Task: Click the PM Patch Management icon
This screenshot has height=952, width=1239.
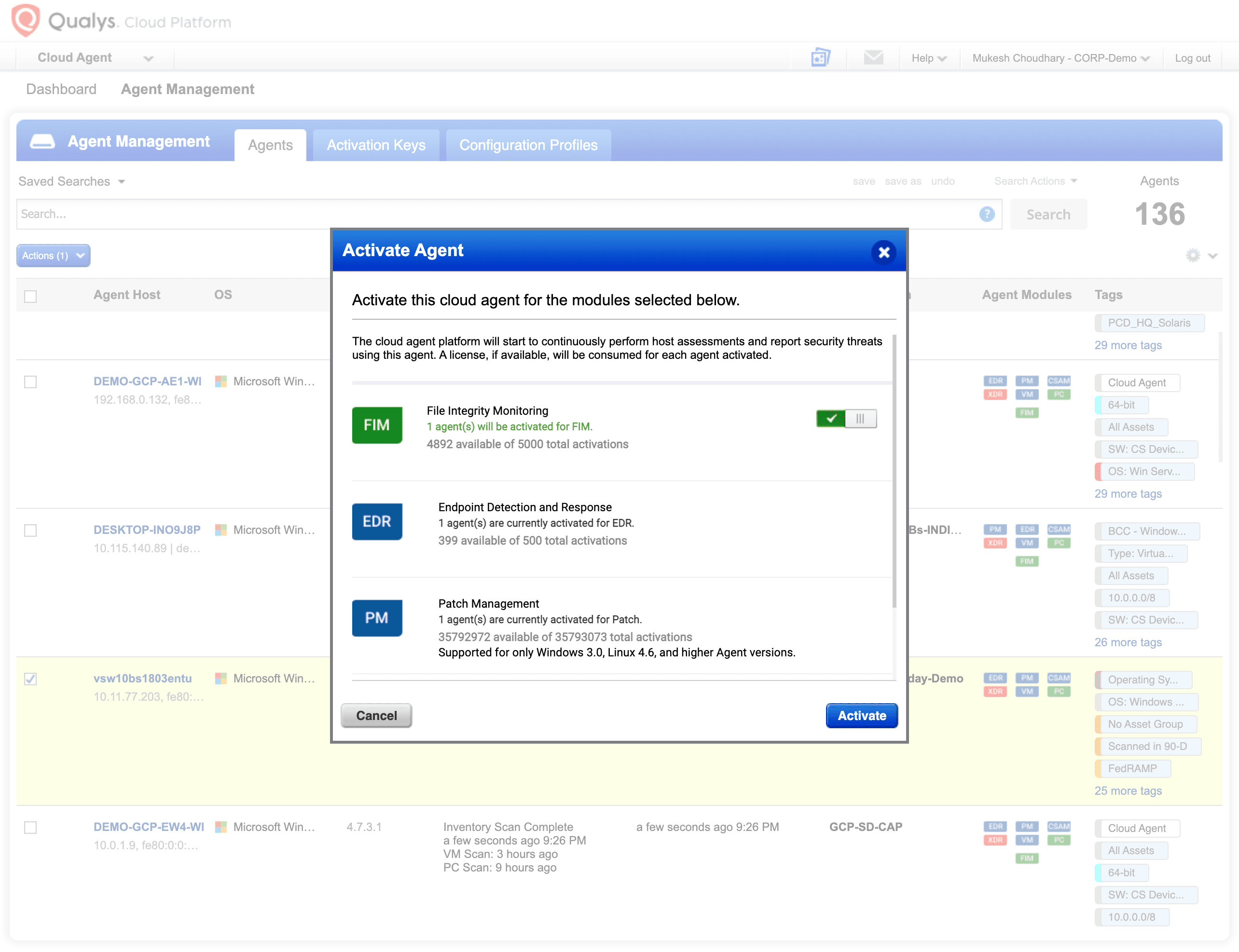Action: [x=377, y=618]
